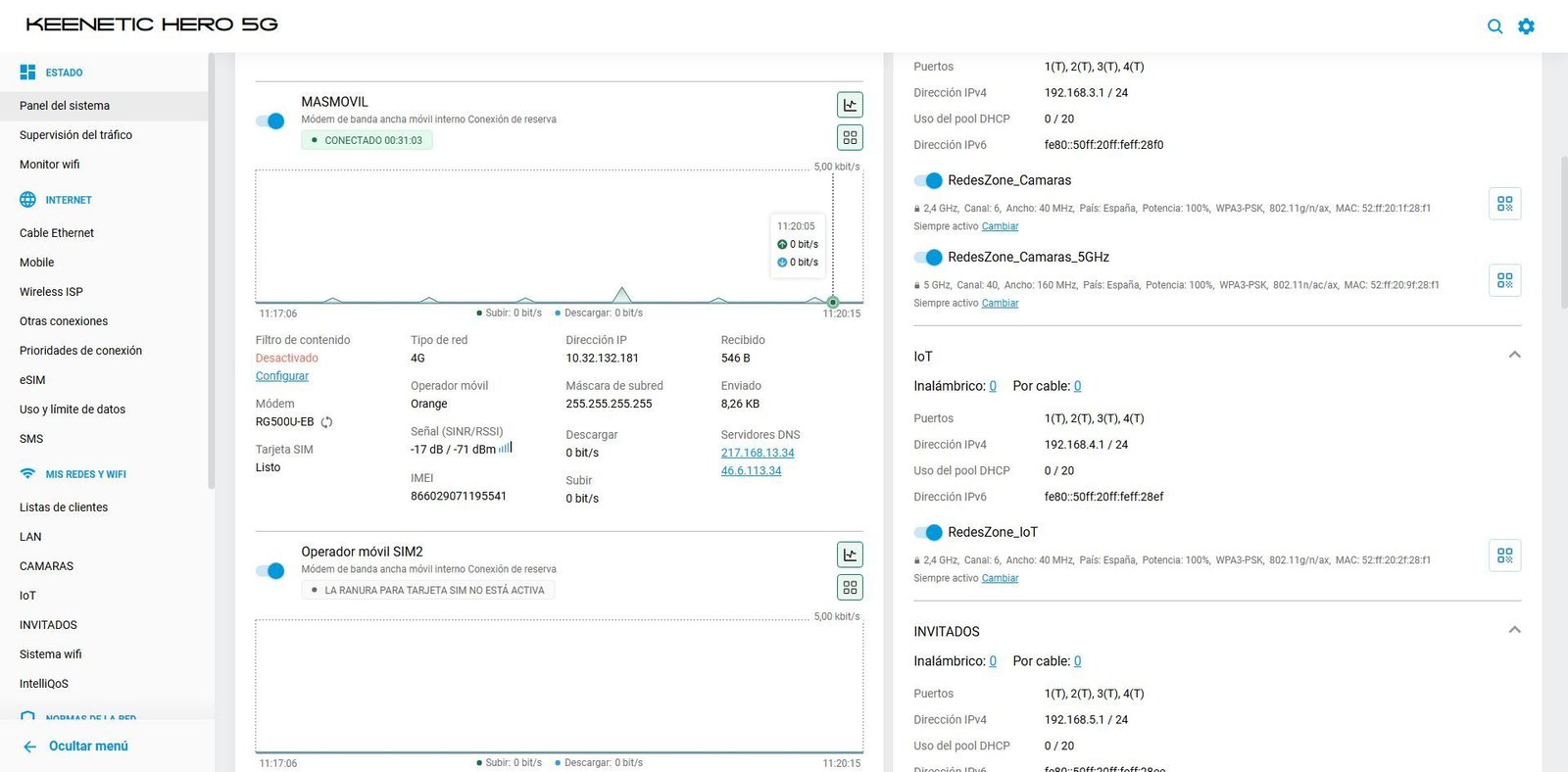Disable the RedesZone_Camaras_5GHz switch
This screenshot has width=1568, height=772.
[x=928, y=257]
